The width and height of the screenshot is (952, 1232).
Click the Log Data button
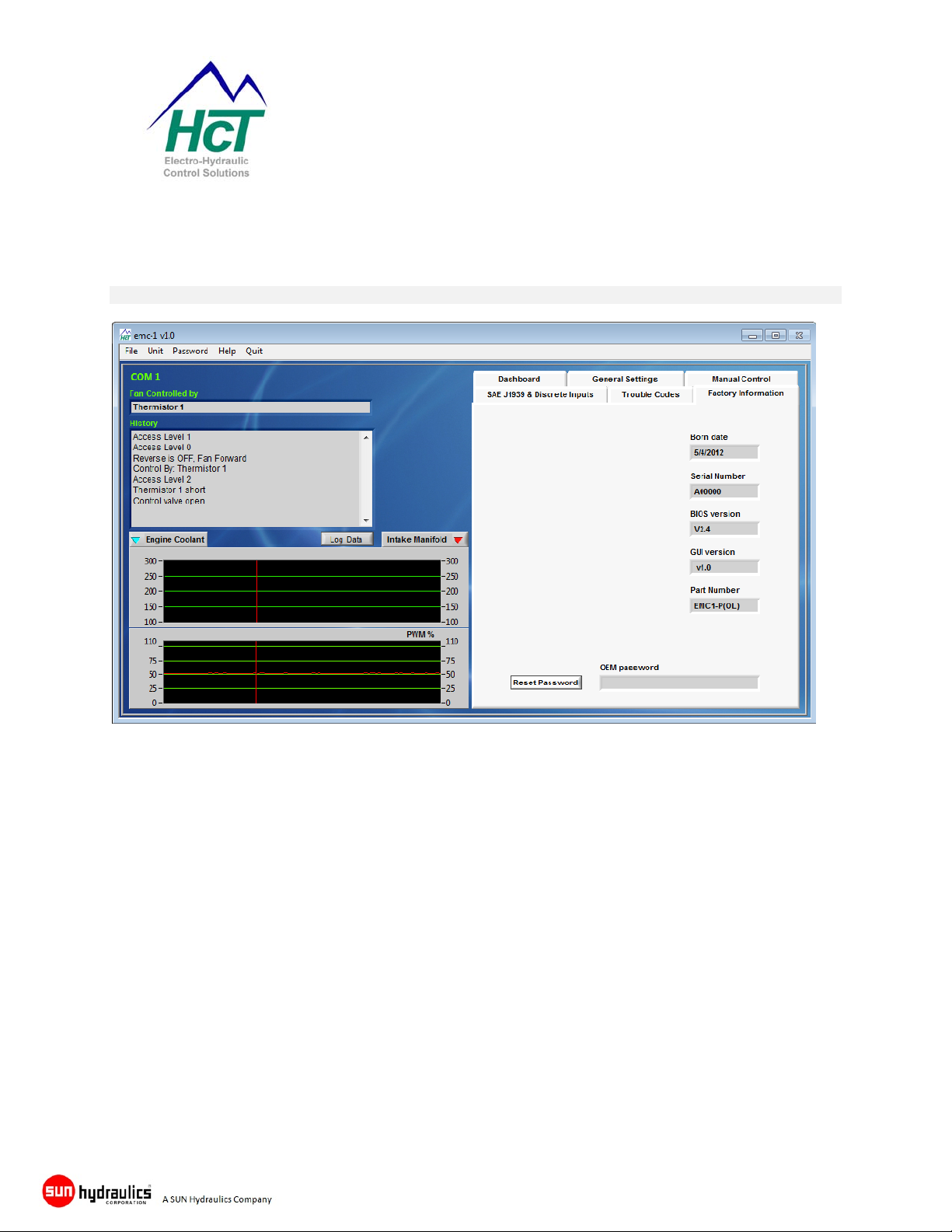tap(347, 539)
